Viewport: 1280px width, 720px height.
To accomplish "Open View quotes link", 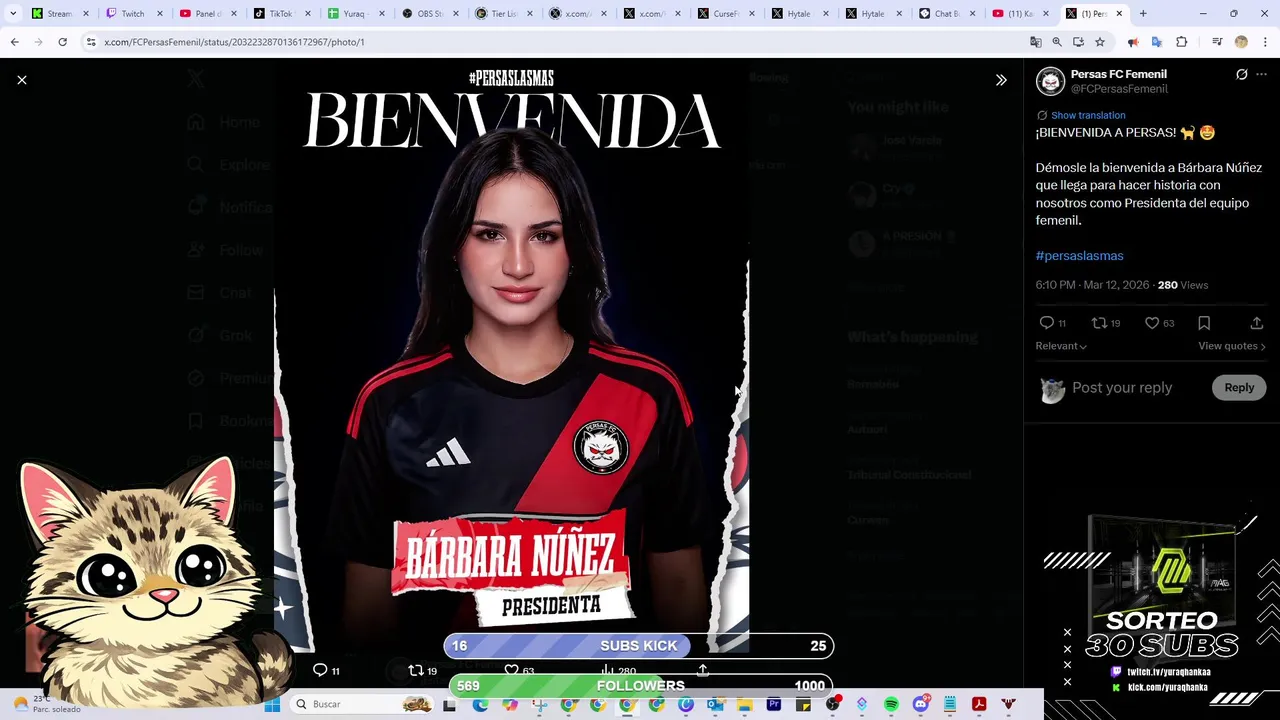I will [x=1232, y=346].
